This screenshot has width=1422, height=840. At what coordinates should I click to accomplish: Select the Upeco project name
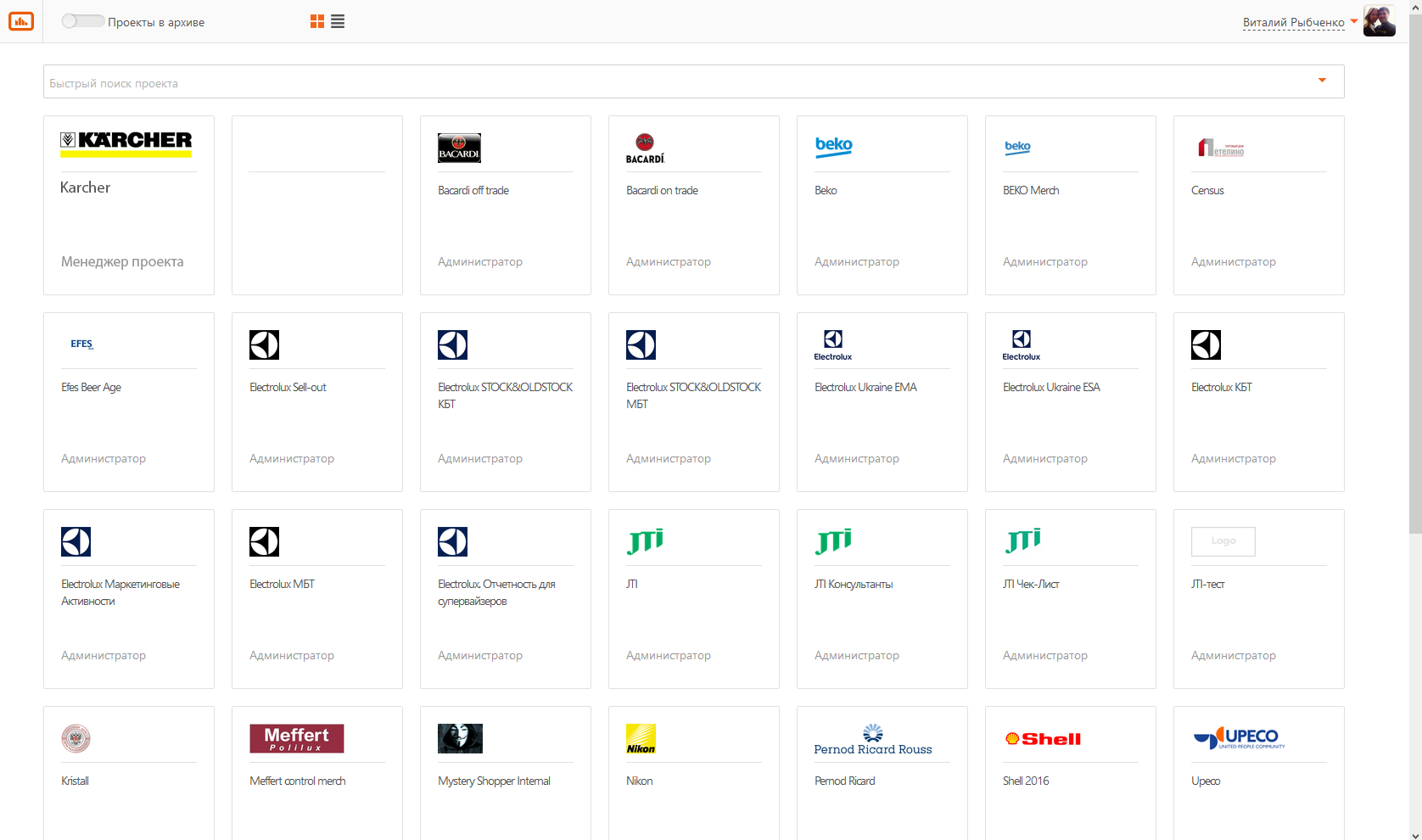tap(1206, 781)
